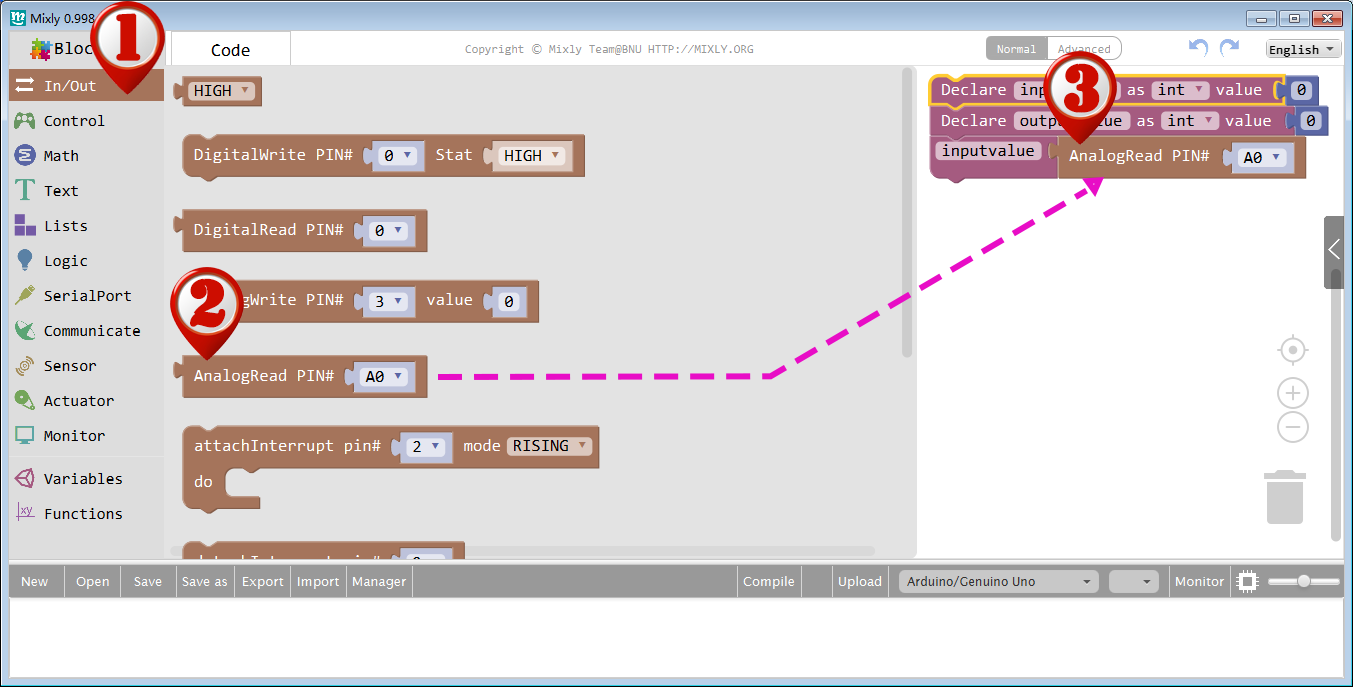Click the Open button
1353x687 pixels.
click(x=93, y=581)
